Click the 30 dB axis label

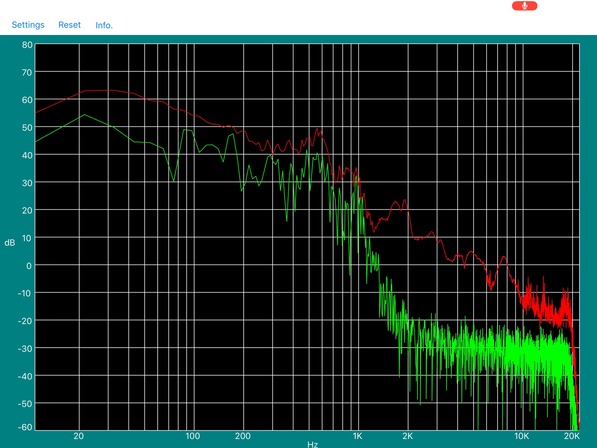point(27,183)
